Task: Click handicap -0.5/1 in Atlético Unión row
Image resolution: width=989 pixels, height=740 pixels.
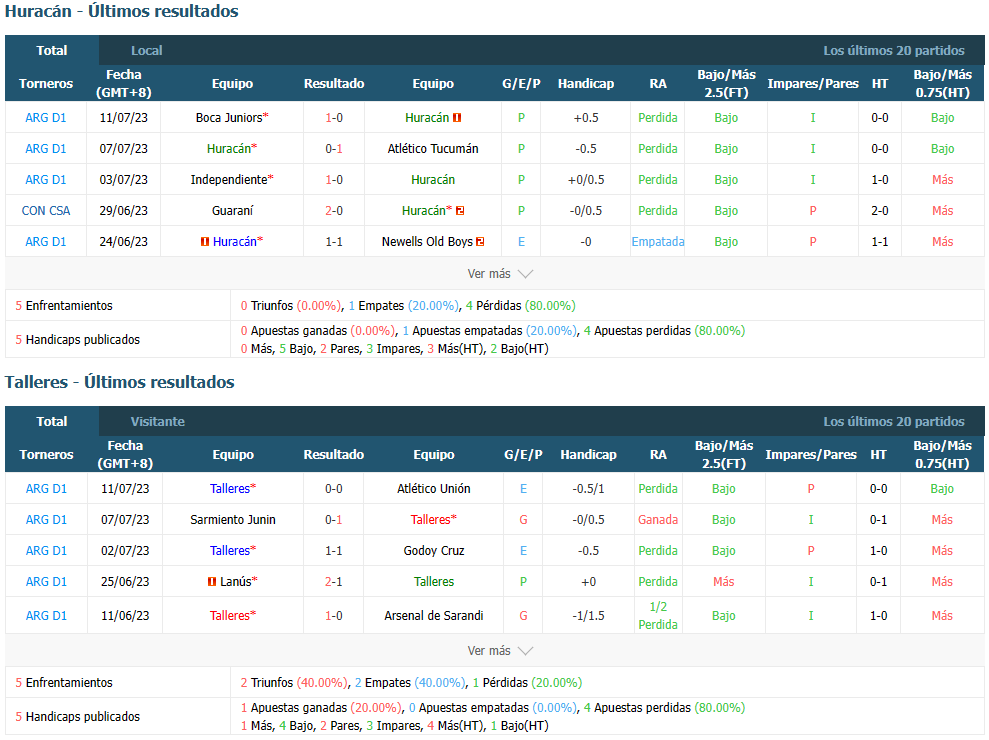Action: coord(588,489)
